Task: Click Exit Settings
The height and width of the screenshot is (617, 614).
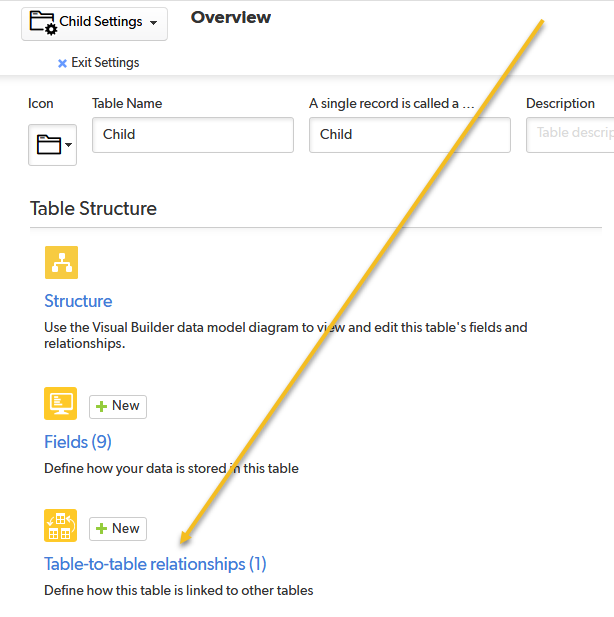Action: (x=105, y=63)
